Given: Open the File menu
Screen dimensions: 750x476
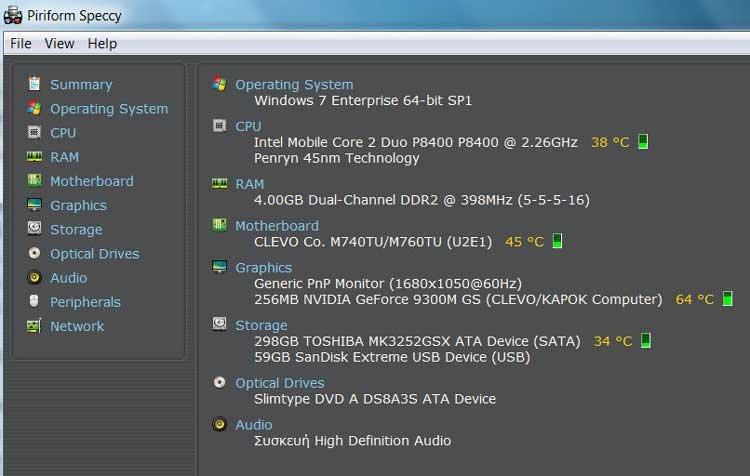Looking at the screenshot, I should pos(21,43).
